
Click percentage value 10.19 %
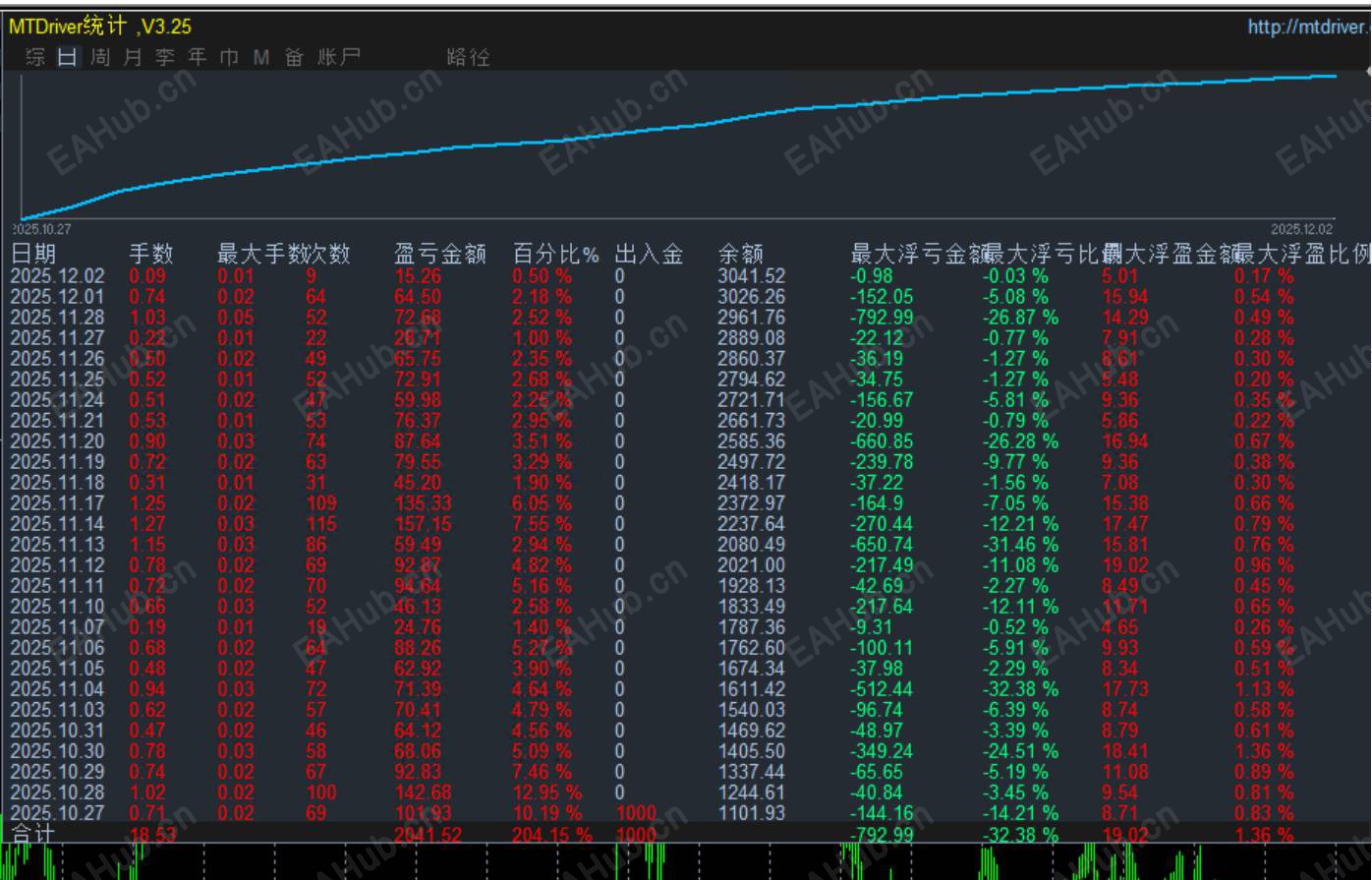click(546, 813)
